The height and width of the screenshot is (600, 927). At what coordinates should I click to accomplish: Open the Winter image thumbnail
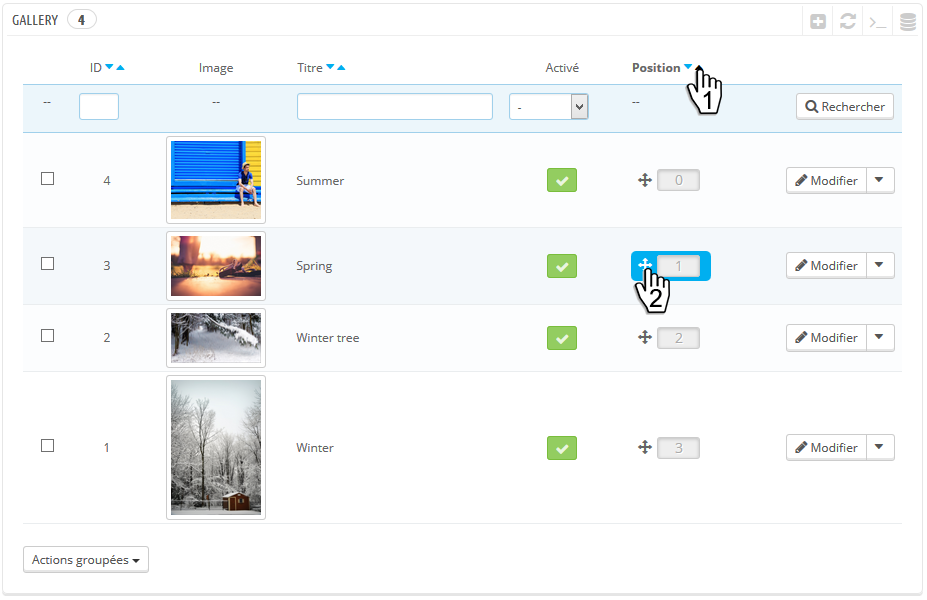click(216, 447)
